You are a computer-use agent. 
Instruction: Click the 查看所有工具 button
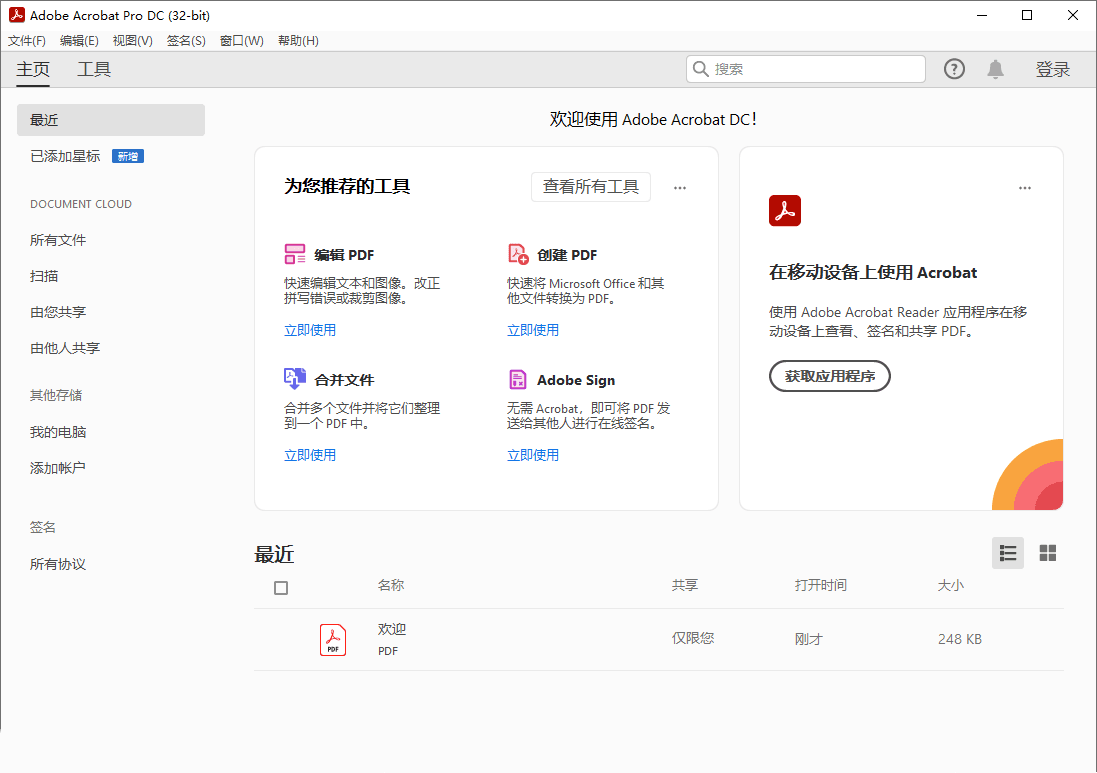pos(590,187)
